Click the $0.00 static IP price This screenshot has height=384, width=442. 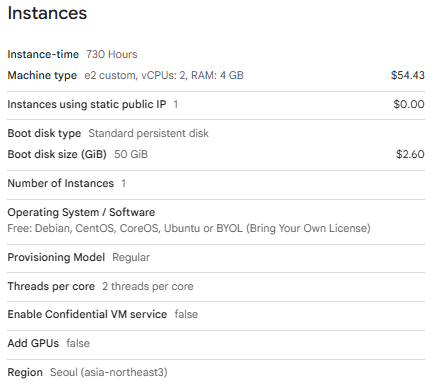click(x=409, y=104)
